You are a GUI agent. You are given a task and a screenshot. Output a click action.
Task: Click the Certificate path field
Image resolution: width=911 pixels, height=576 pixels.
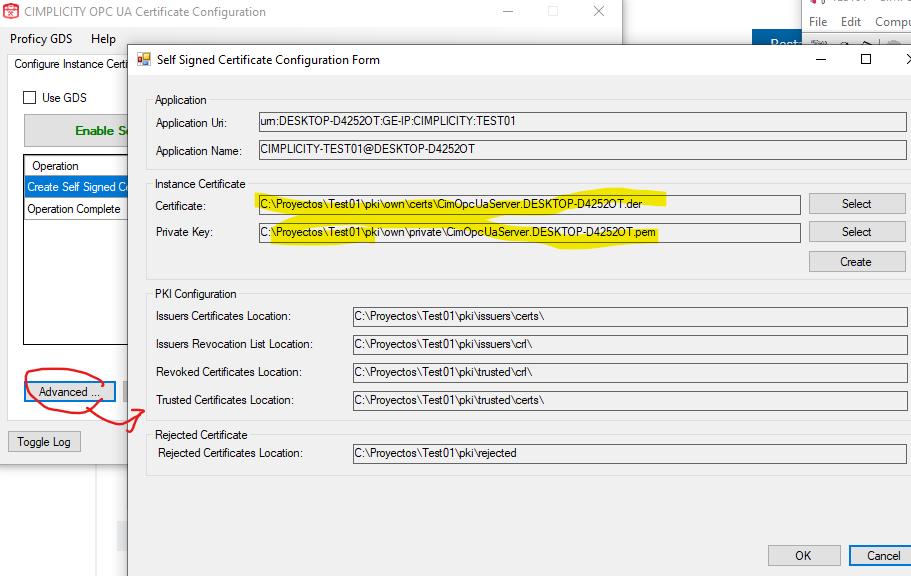[x=529, y=205]
